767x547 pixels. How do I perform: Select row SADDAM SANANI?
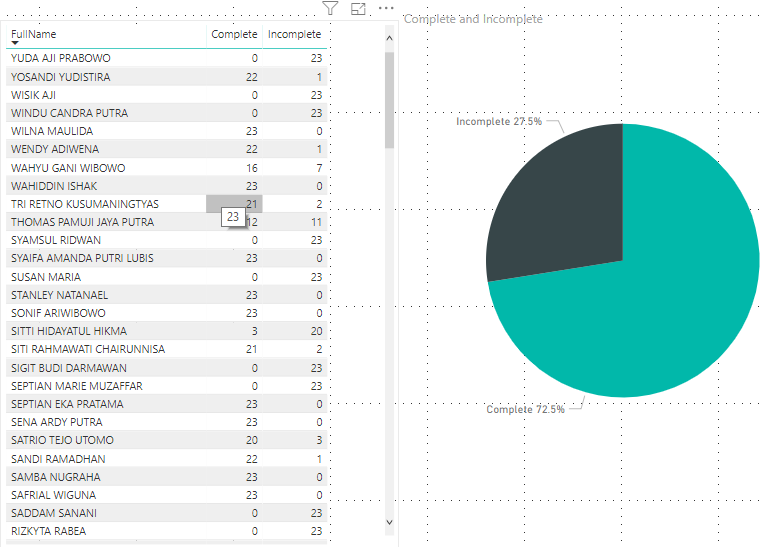point(166,513)
